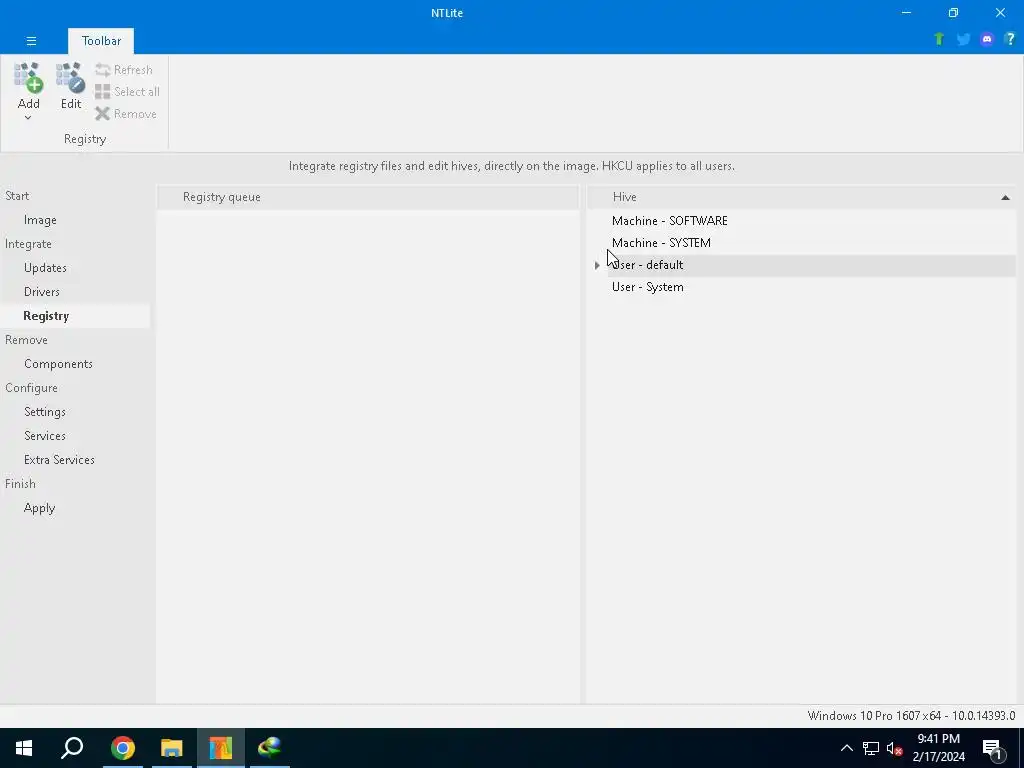The image size is (1024, 768).
Task: Click the Remove section label in sidebar
Action: click(x=26, y=340)
